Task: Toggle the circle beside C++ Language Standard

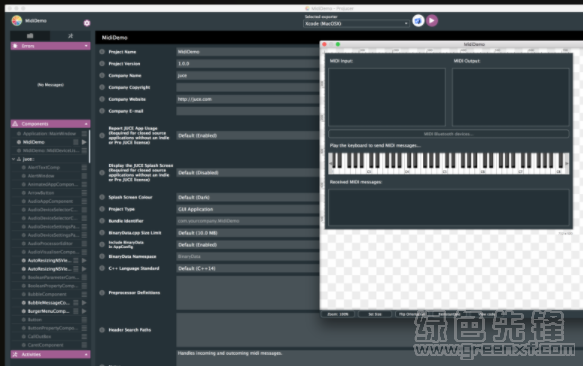Action: tap(102, 268)
